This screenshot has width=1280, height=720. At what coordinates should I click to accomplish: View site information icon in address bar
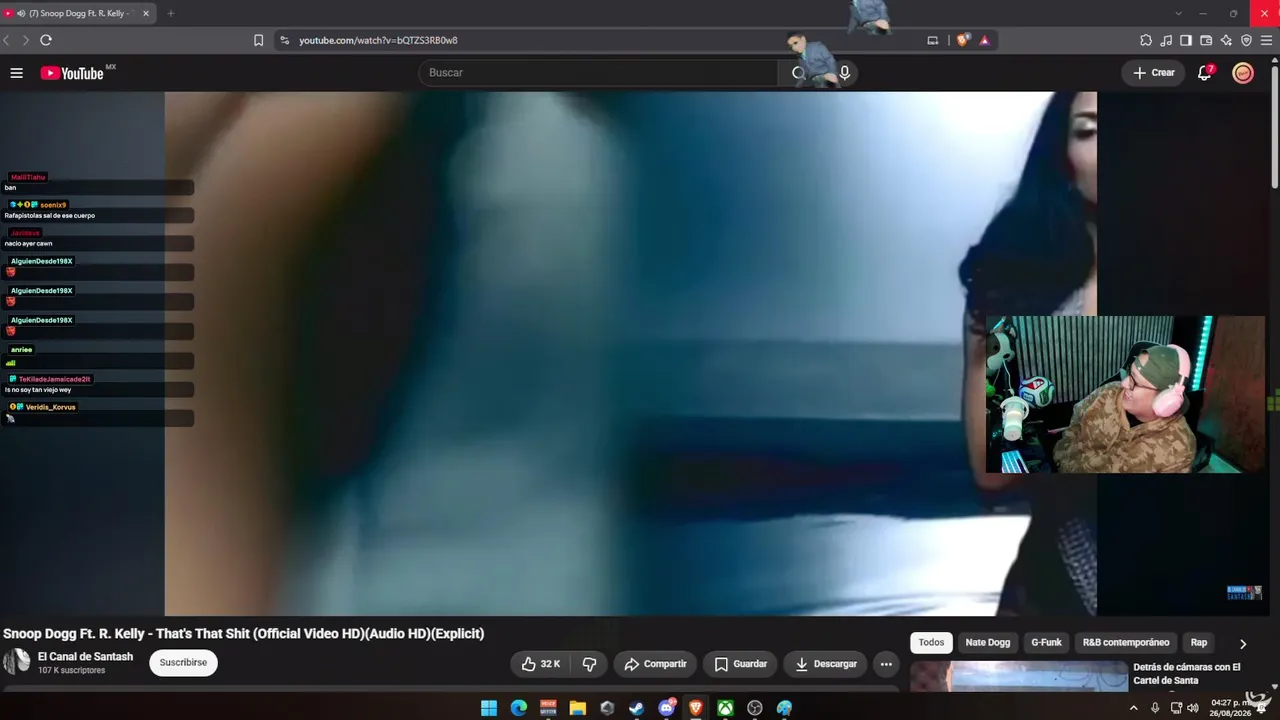pos(284,40)
